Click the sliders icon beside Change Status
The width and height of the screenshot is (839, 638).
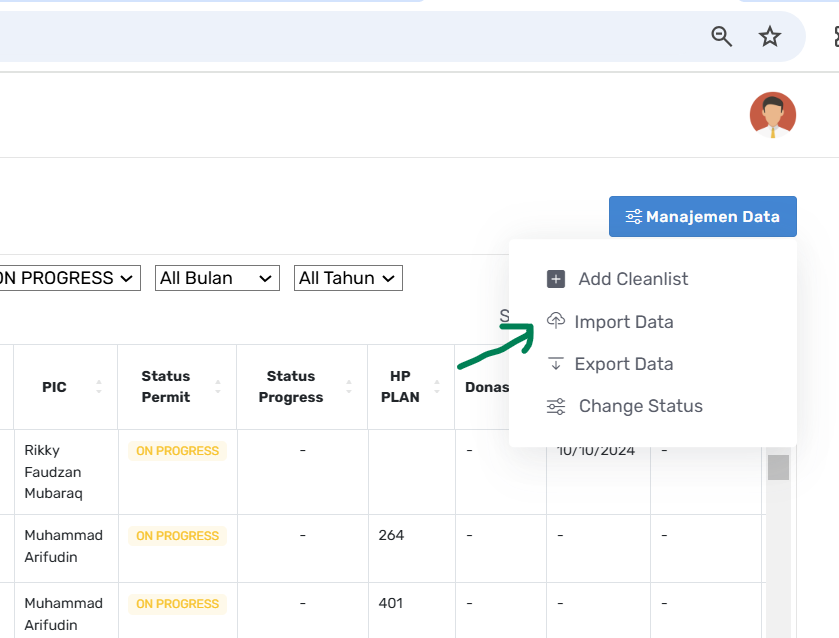556,406
